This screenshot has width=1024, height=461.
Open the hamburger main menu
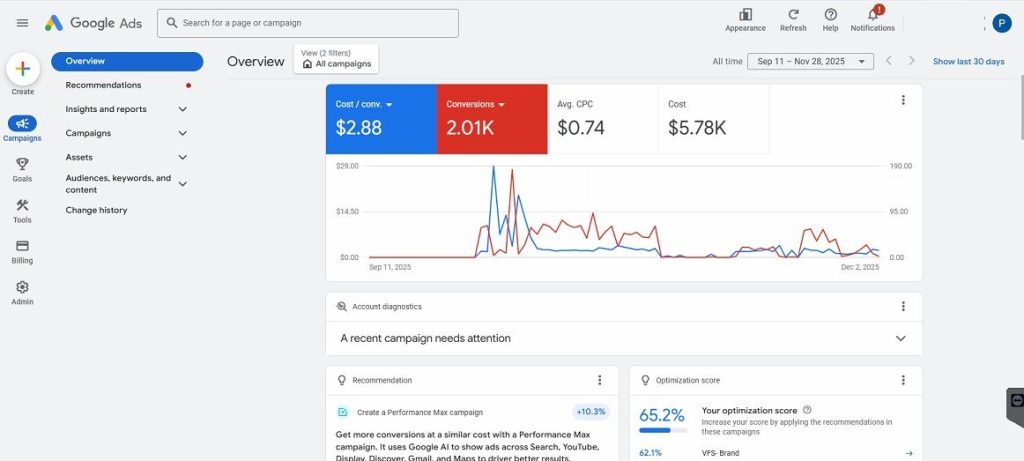point(22,22)
